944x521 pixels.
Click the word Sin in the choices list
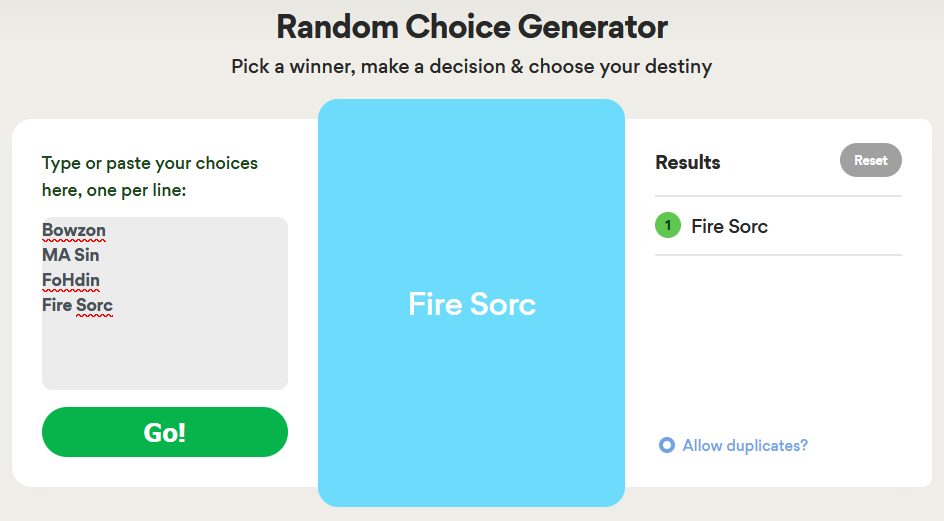tap(87, 255)
